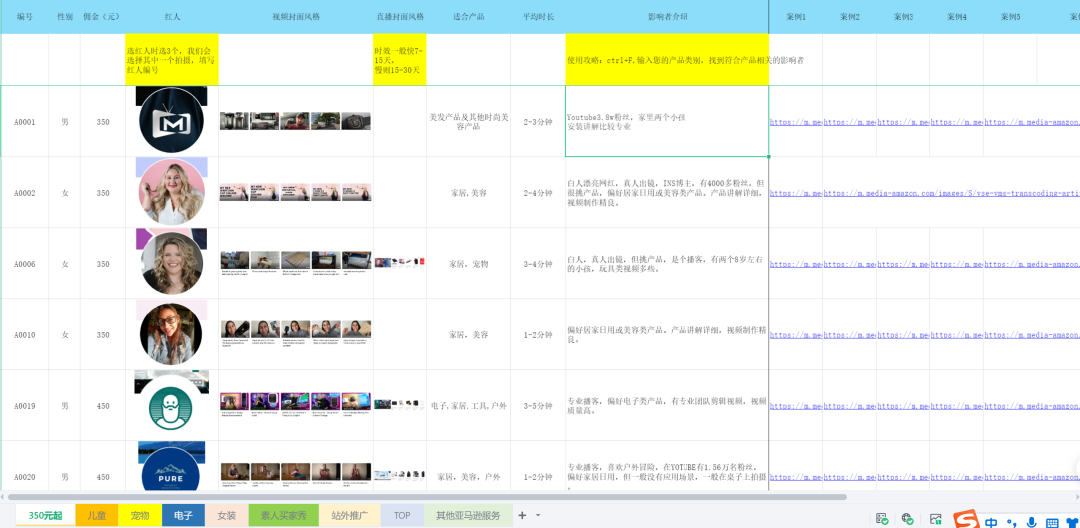Click the Sogou skin shirt icon
Image resolution: width=1080 pixels, height=528 pixels.
(1072, 521)
